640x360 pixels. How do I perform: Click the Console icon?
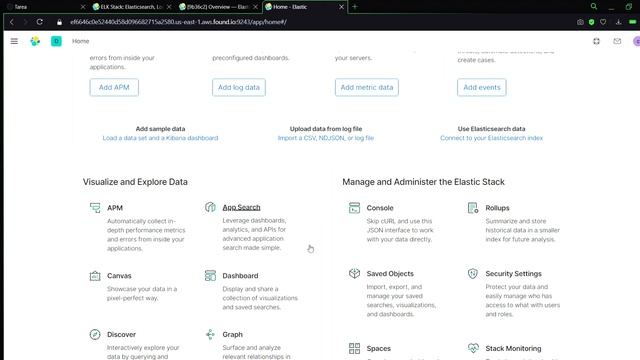[354, 208]
